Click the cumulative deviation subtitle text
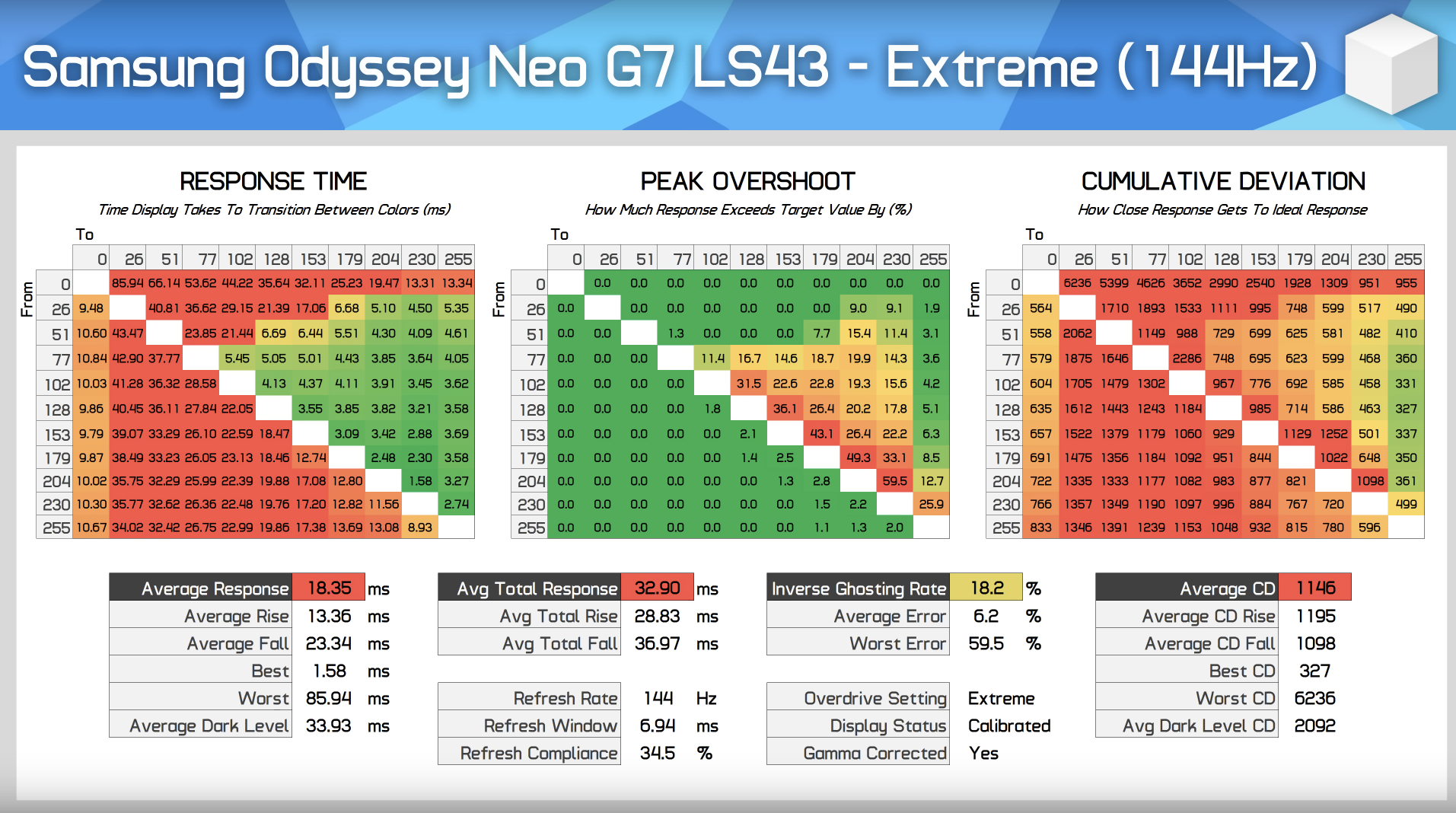The width and height of the screenshot is (1456, 813). pos(1222,209)
